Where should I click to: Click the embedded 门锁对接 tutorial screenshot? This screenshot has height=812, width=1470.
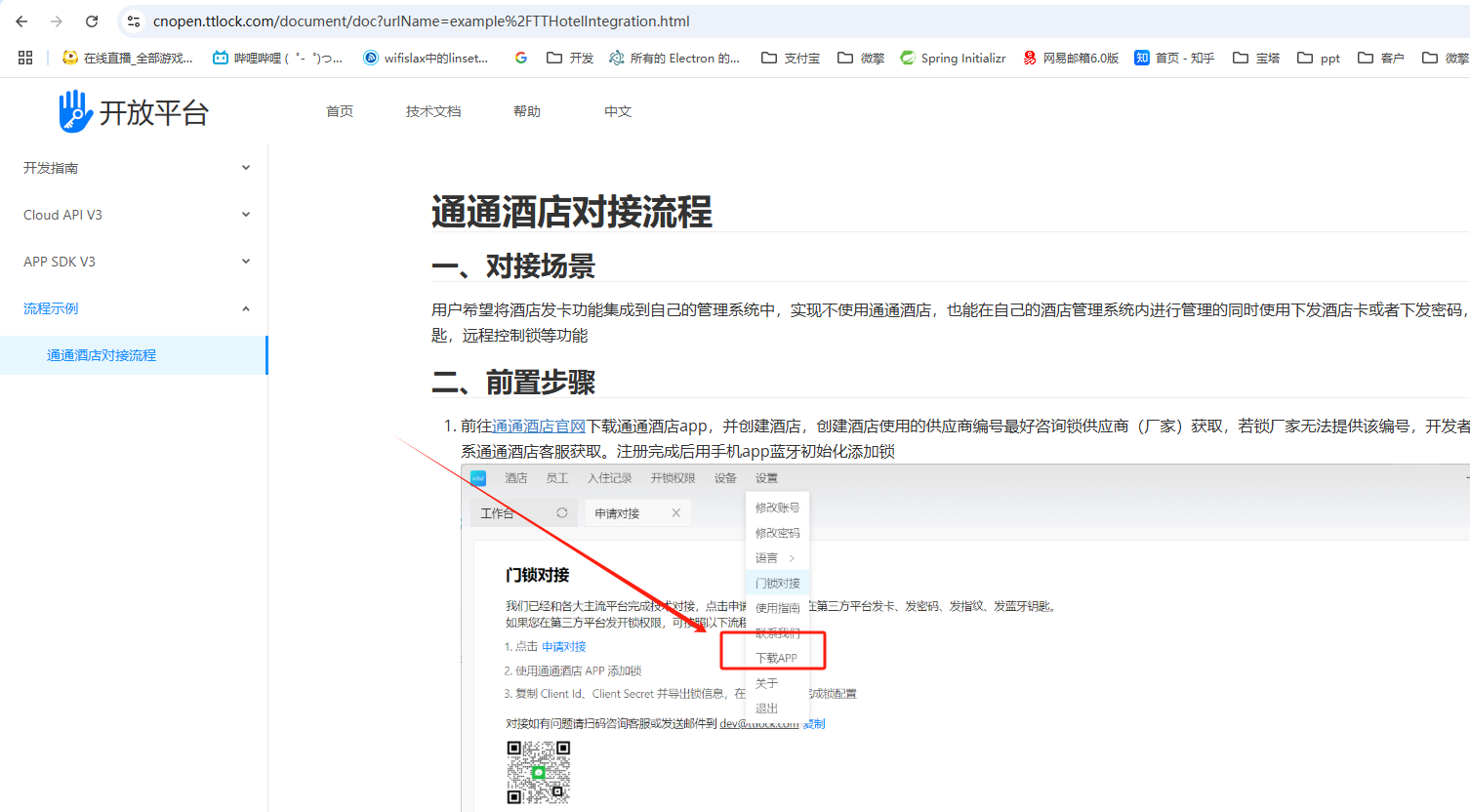click(965, 638)
